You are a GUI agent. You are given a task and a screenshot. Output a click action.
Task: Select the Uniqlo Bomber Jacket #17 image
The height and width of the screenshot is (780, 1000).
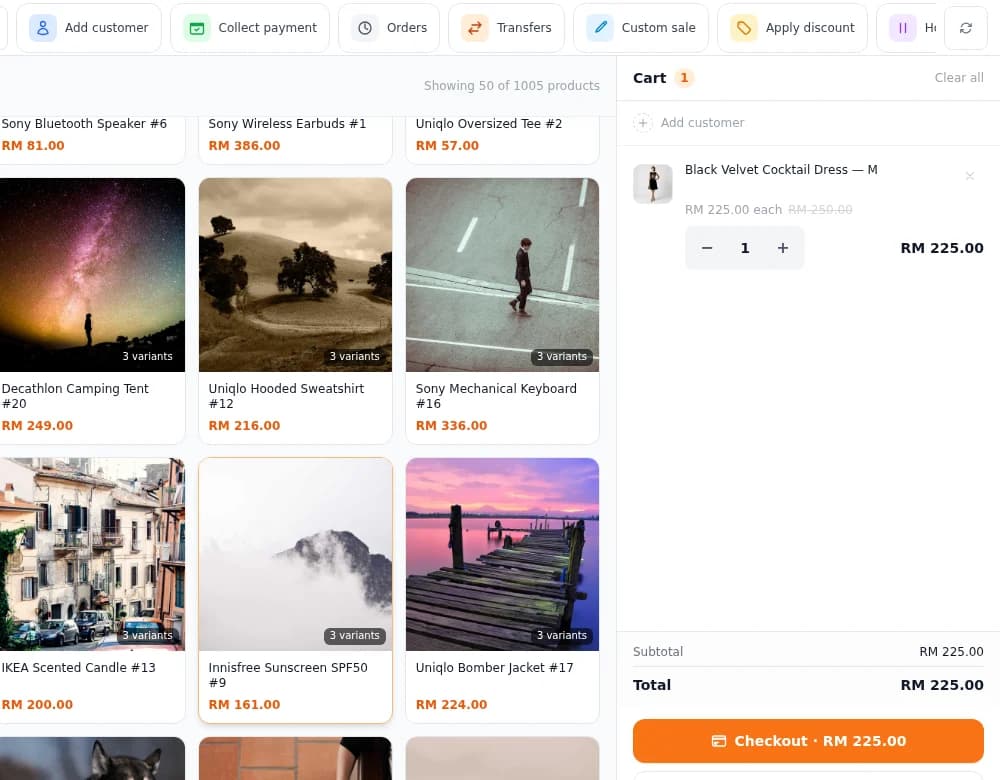tap(503, 554)
